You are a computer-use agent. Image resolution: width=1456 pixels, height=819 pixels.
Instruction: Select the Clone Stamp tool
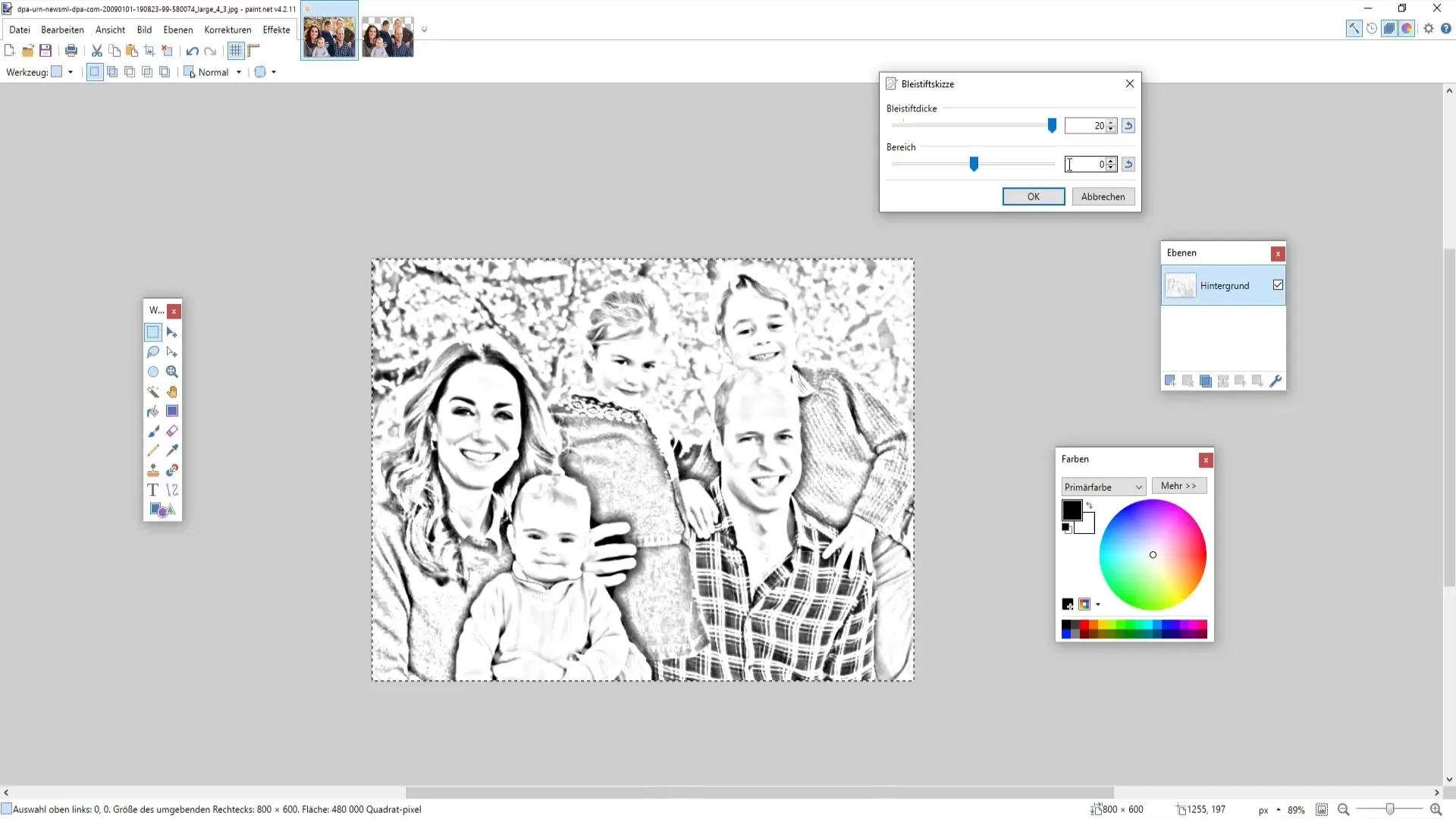coord(153,470)
